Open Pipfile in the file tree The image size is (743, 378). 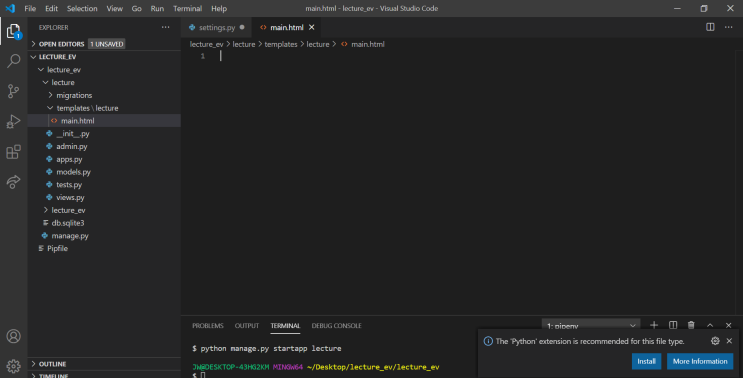(104, 248)
